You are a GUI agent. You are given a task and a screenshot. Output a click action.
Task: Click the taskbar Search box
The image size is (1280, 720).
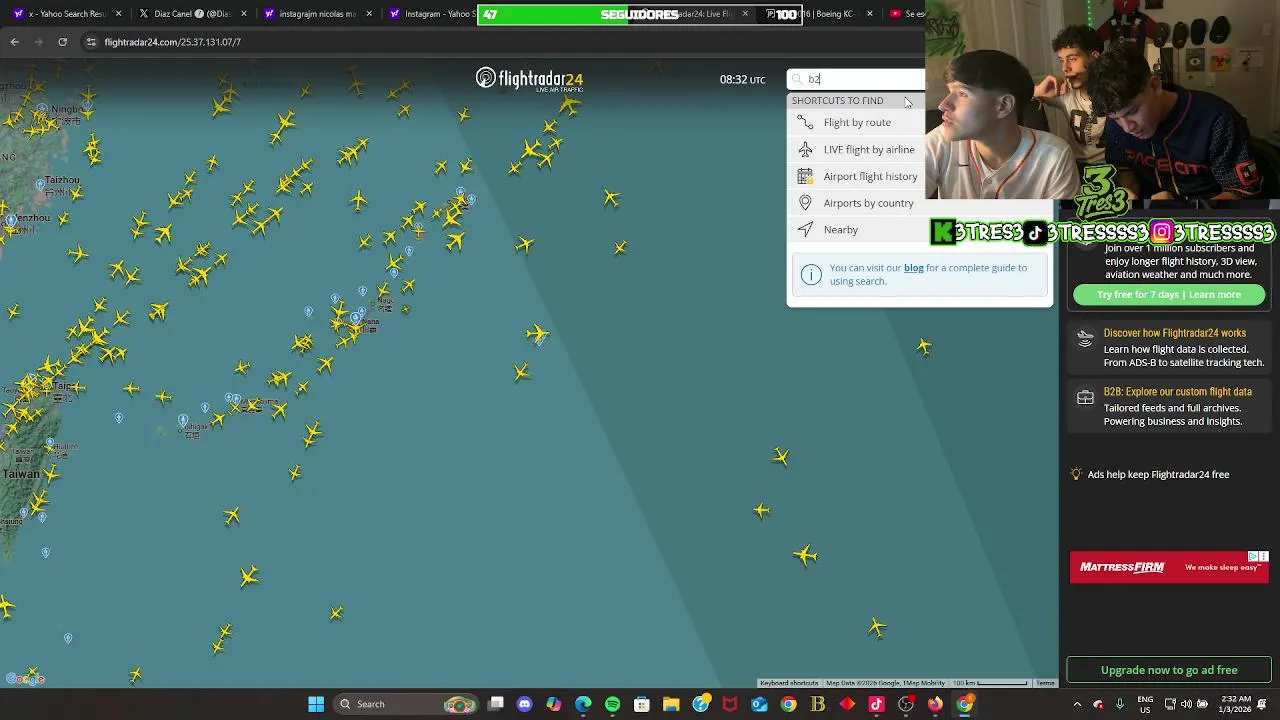405,704
